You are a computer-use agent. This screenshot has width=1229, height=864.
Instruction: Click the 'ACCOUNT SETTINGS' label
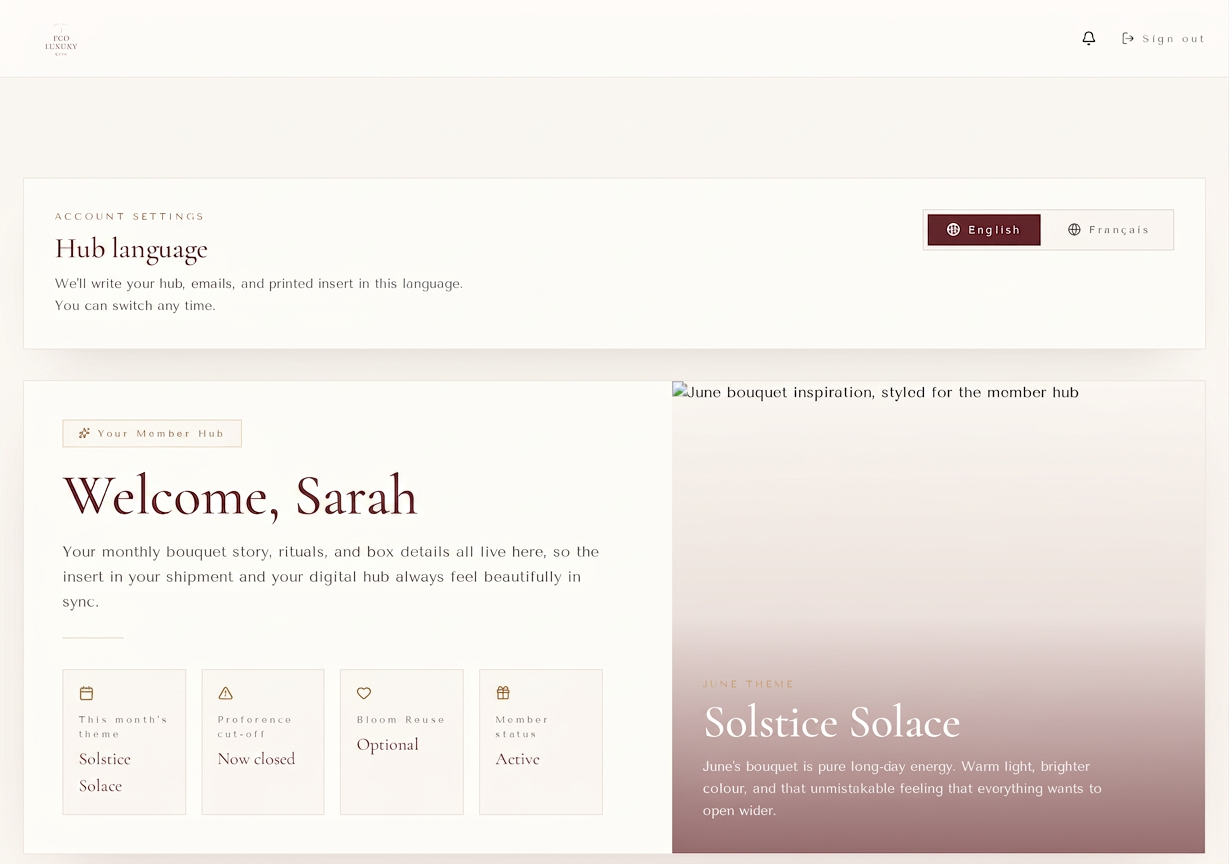pyautogui.click(x=130, y=216)
